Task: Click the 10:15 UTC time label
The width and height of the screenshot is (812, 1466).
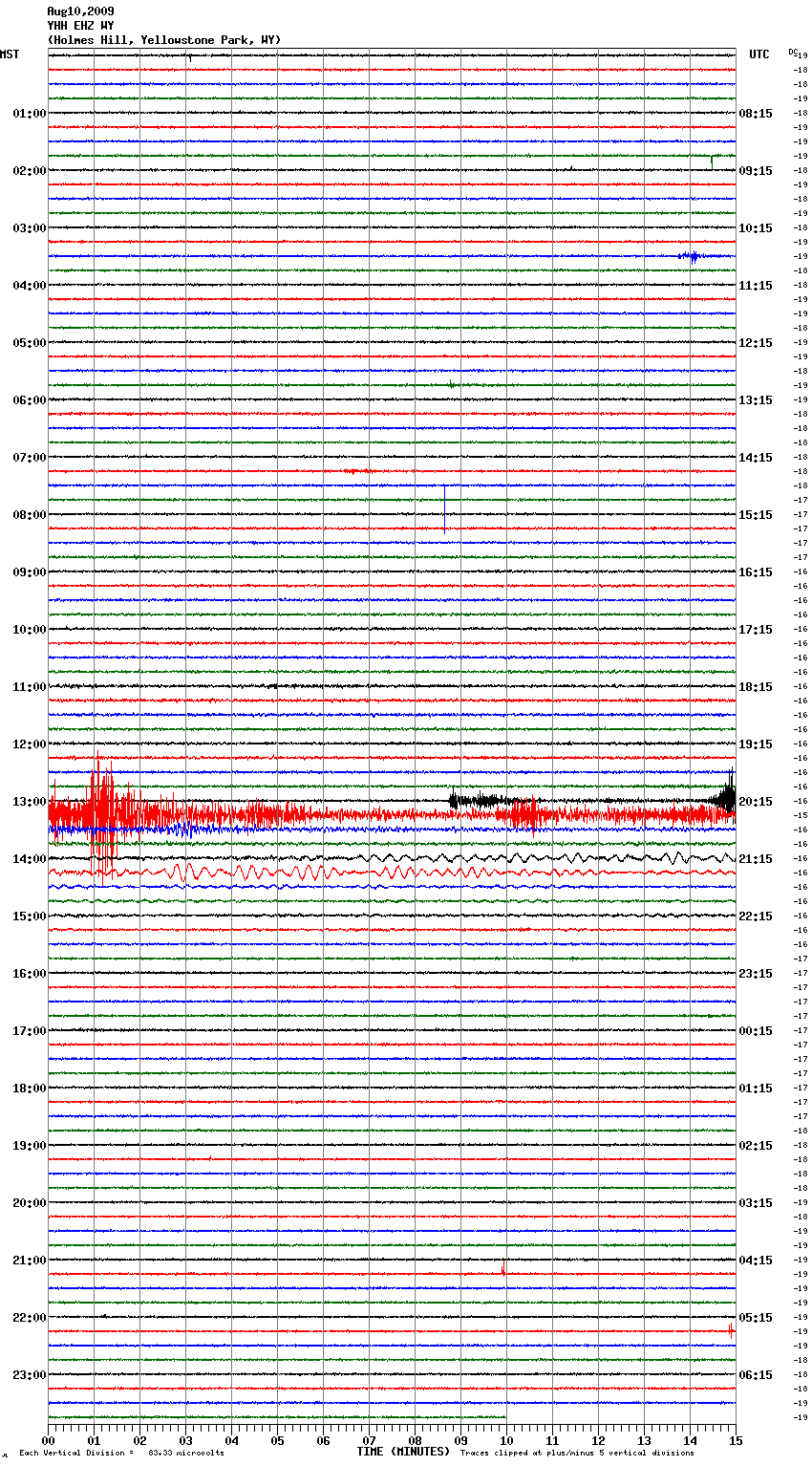Action: pyautogui.click(x=756, y=228)
